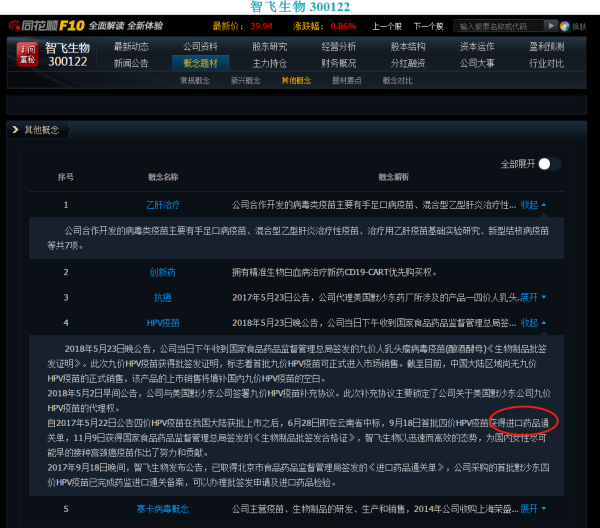Open the 乙肝治疗 concept link
Viewport: 600px width, 528px height.
(x=163, y=205)
